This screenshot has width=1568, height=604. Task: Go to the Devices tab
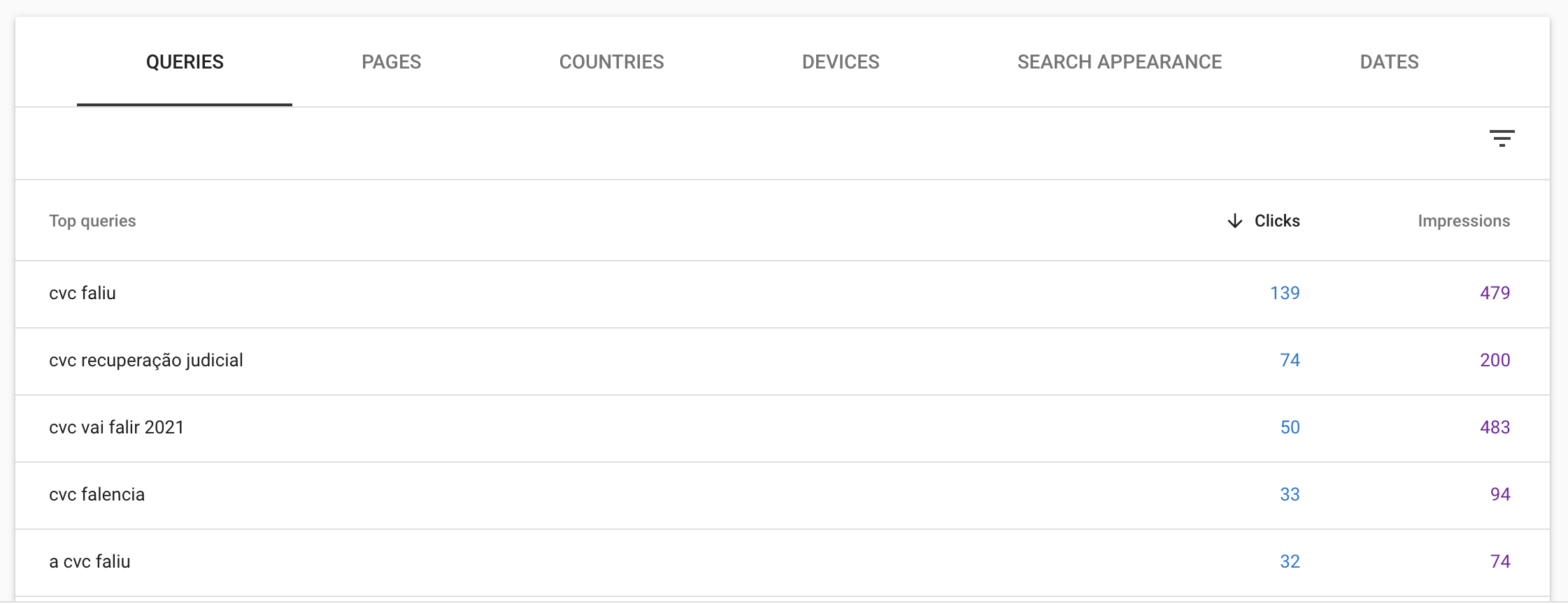click(x=841, y=62)
